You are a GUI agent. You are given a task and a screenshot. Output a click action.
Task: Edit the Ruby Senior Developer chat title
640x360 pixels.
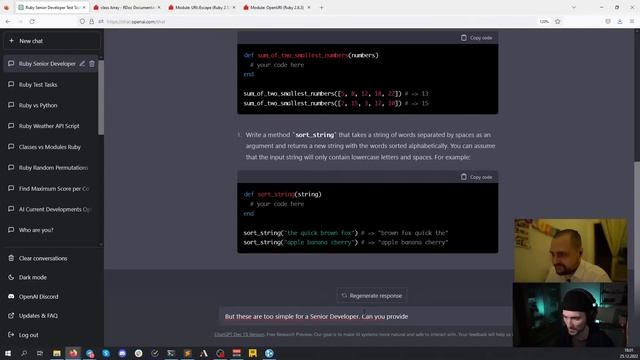click(82, 64)
